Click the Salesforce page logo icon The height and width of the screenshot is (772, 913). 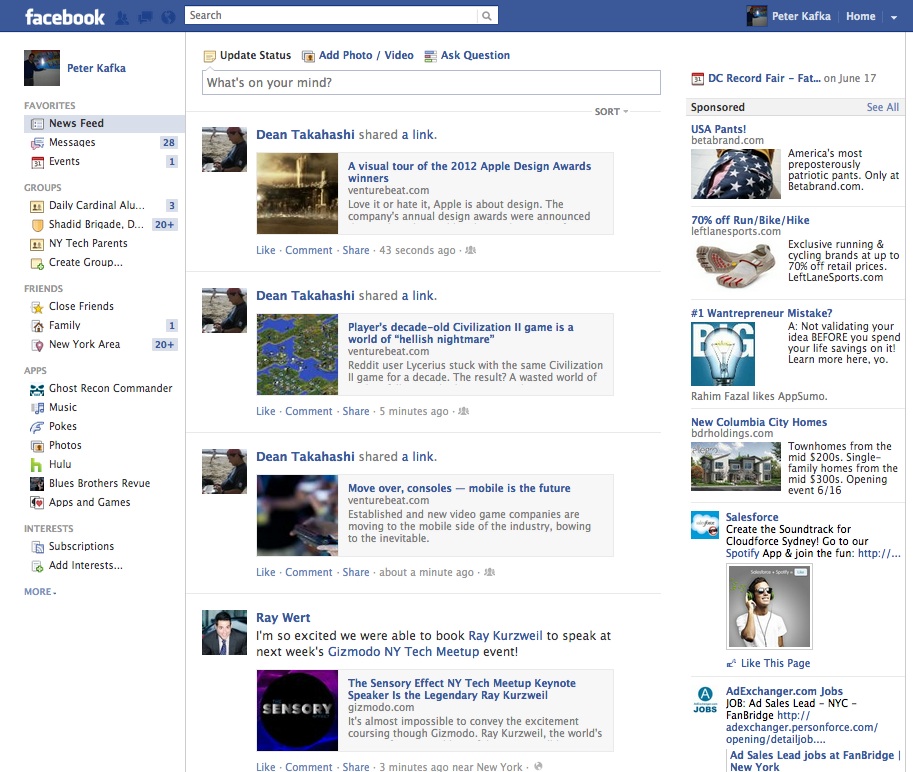click(705, 525)
